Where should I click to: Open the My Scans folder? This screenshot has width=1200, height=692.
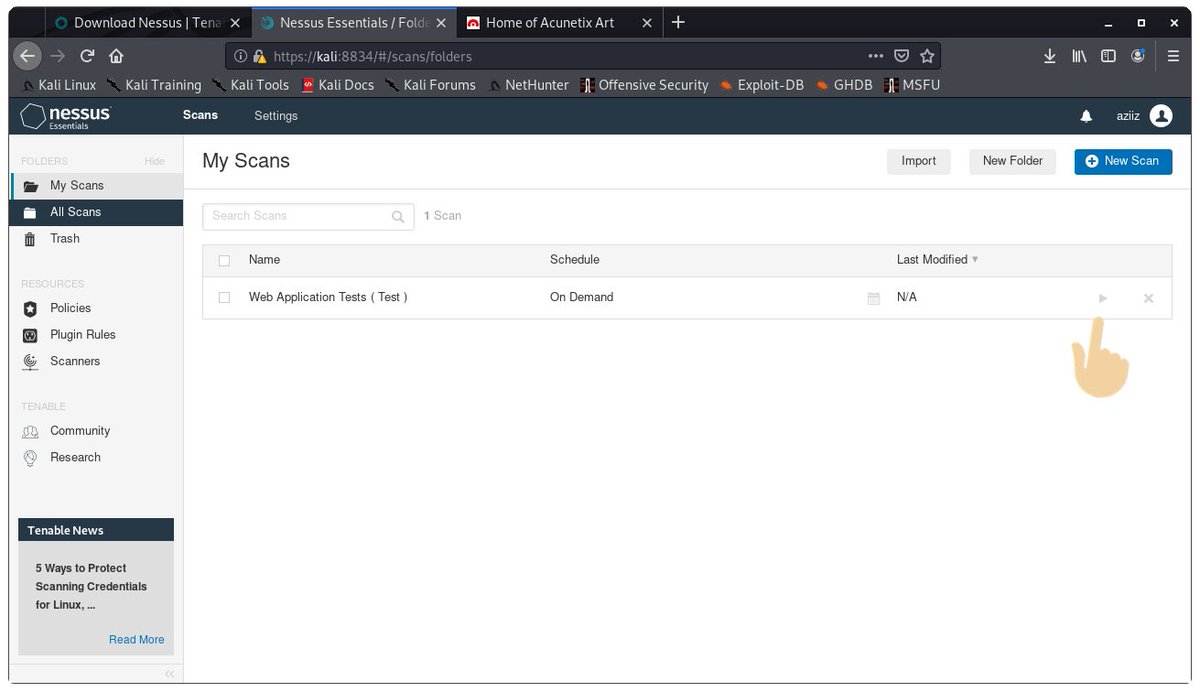pyautogui.click(x=97, y=185)
